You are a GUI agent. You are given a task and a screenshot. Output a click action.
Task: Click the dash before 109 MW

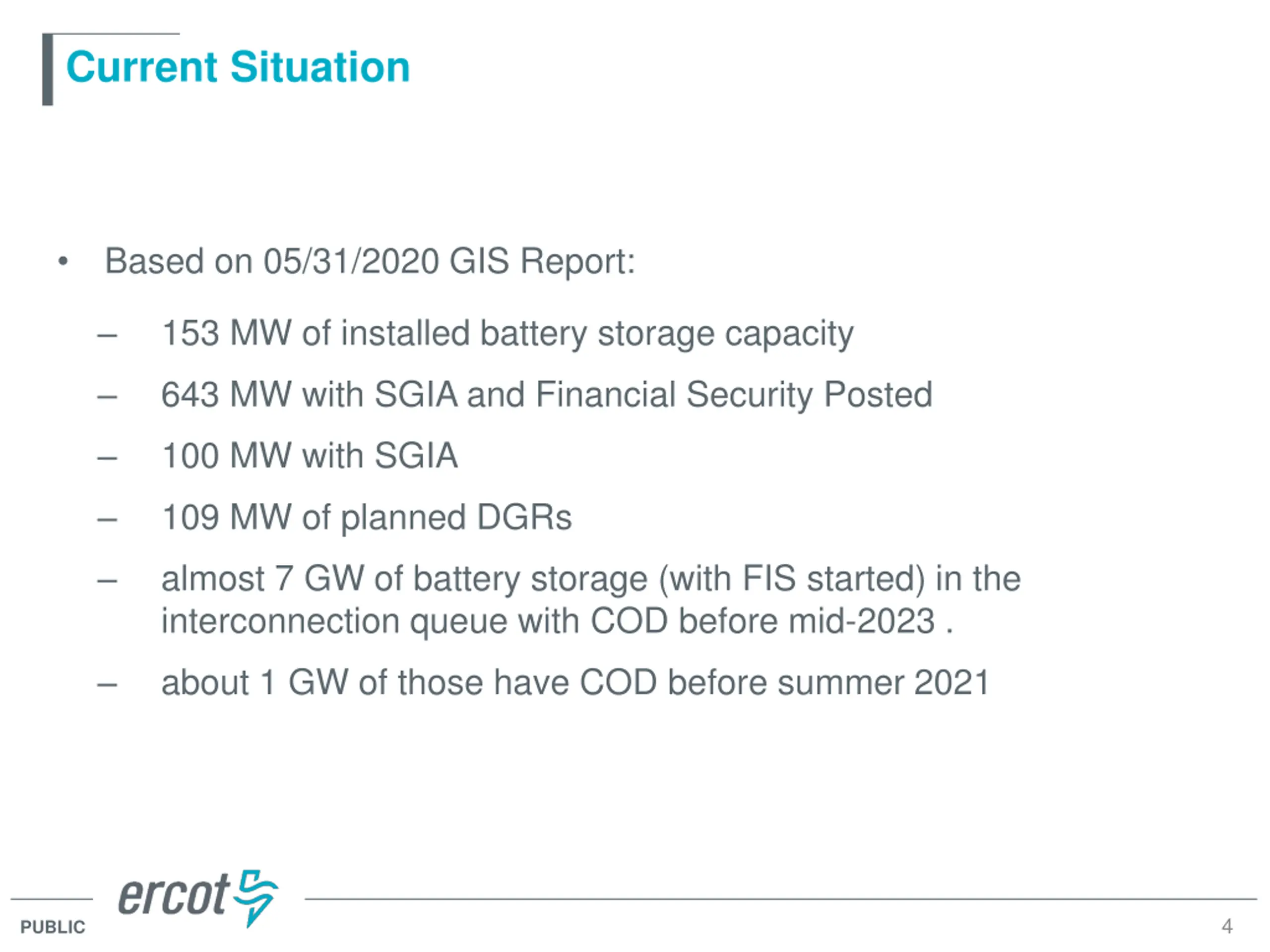(107, 520)
